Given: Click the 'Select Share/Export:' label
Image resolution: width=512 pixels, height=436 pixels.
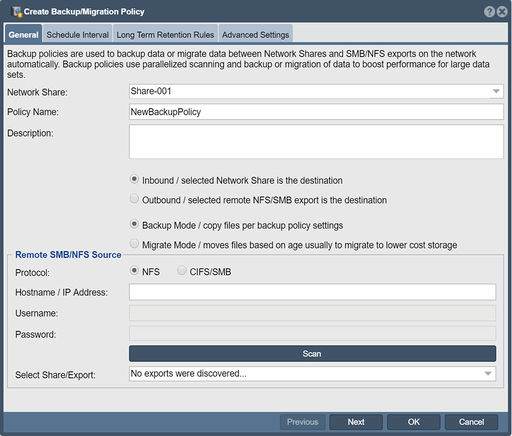Looking at the screenshot, I should click(x=55, y=375).
